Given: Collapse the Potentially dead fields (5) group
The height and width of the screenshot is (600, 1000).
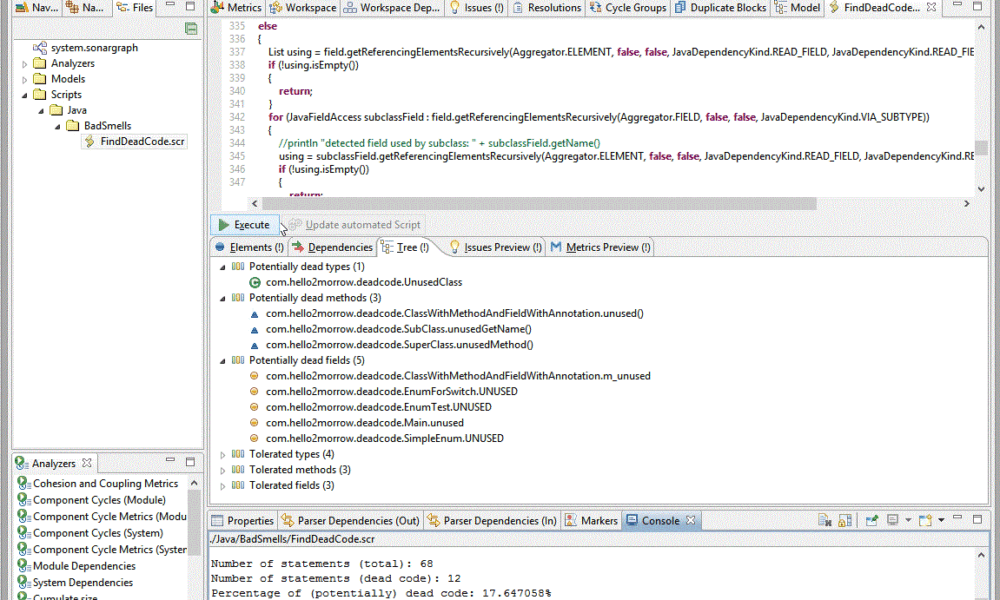Looking at the screenshot, I should click(222, 360).
